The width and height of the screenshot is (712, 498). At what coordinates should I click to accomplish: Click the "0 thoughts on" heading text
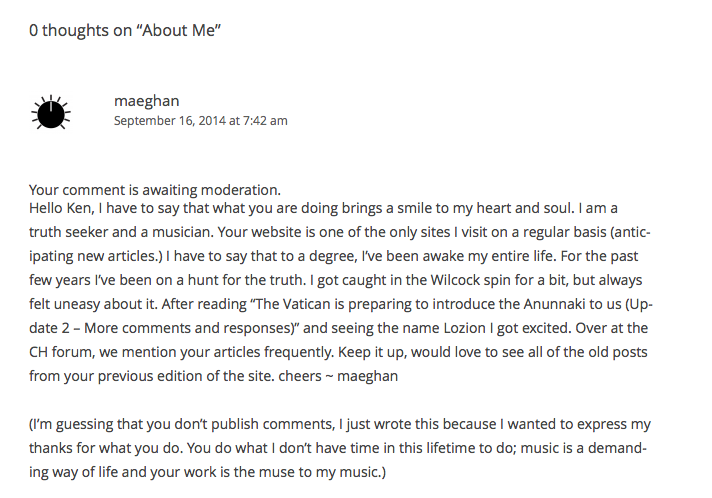coord(80,31)
